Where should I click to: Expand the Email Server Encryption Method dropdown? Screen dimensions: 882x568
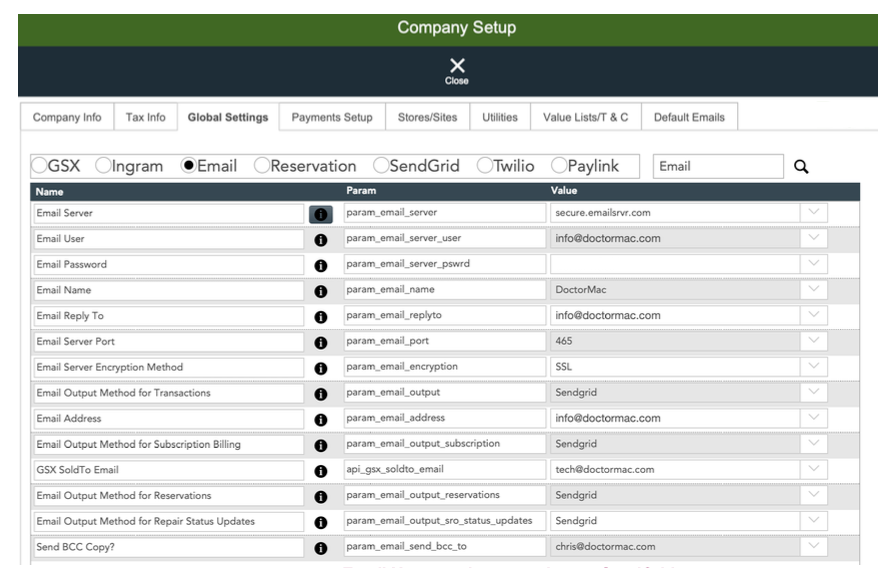(813, 367)
